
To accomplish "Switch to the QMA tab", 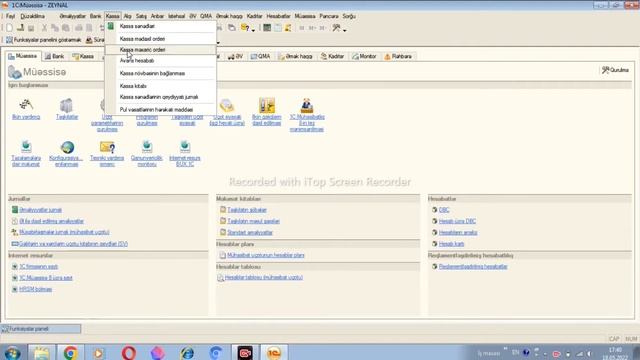I will [260, 56].
